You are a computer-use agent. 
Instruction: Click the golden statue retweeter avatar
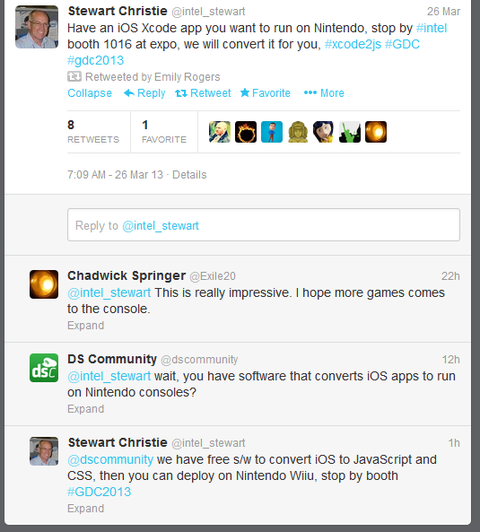point(298,132)
